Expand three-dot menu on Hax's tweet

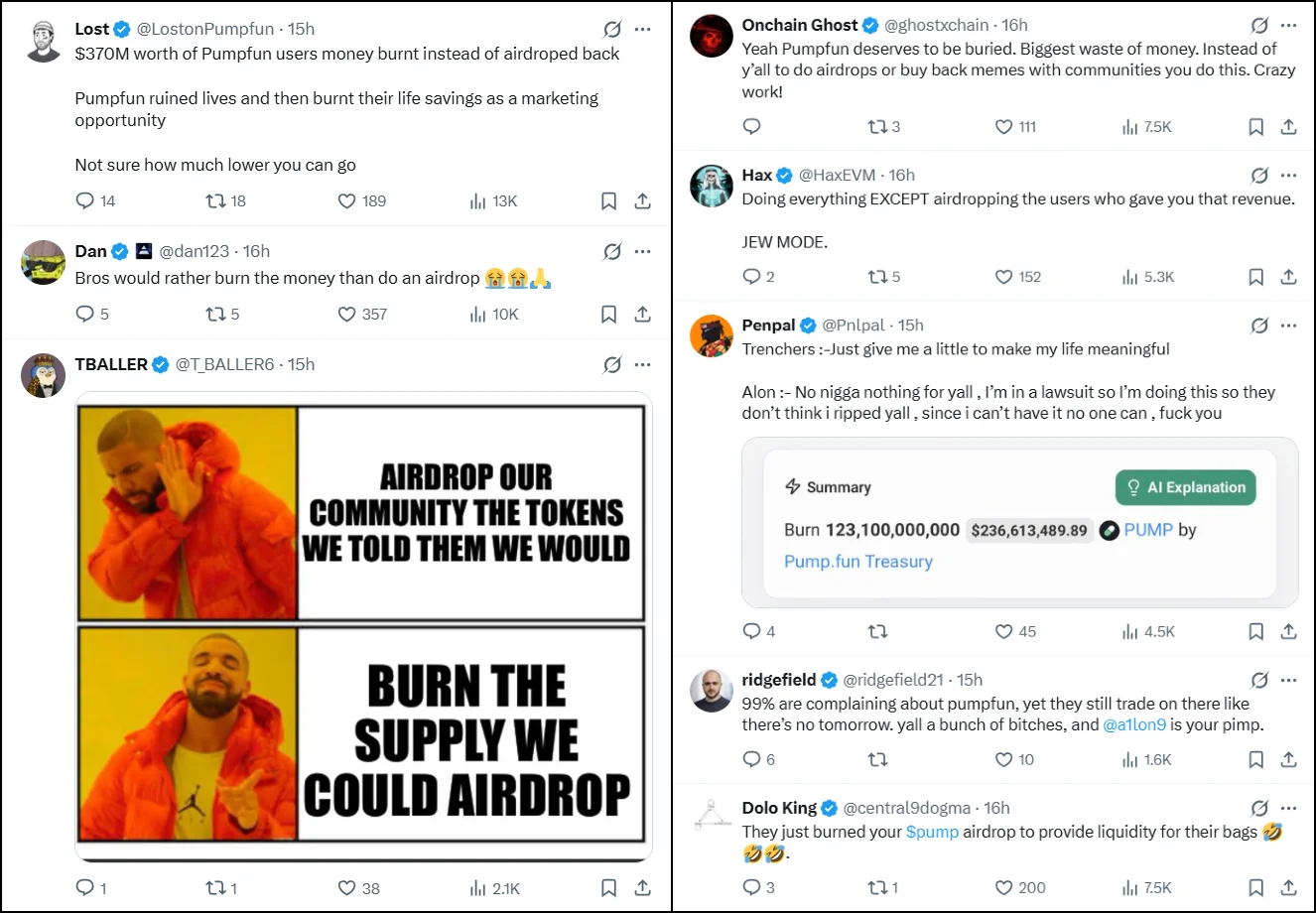click(1288, 175)
